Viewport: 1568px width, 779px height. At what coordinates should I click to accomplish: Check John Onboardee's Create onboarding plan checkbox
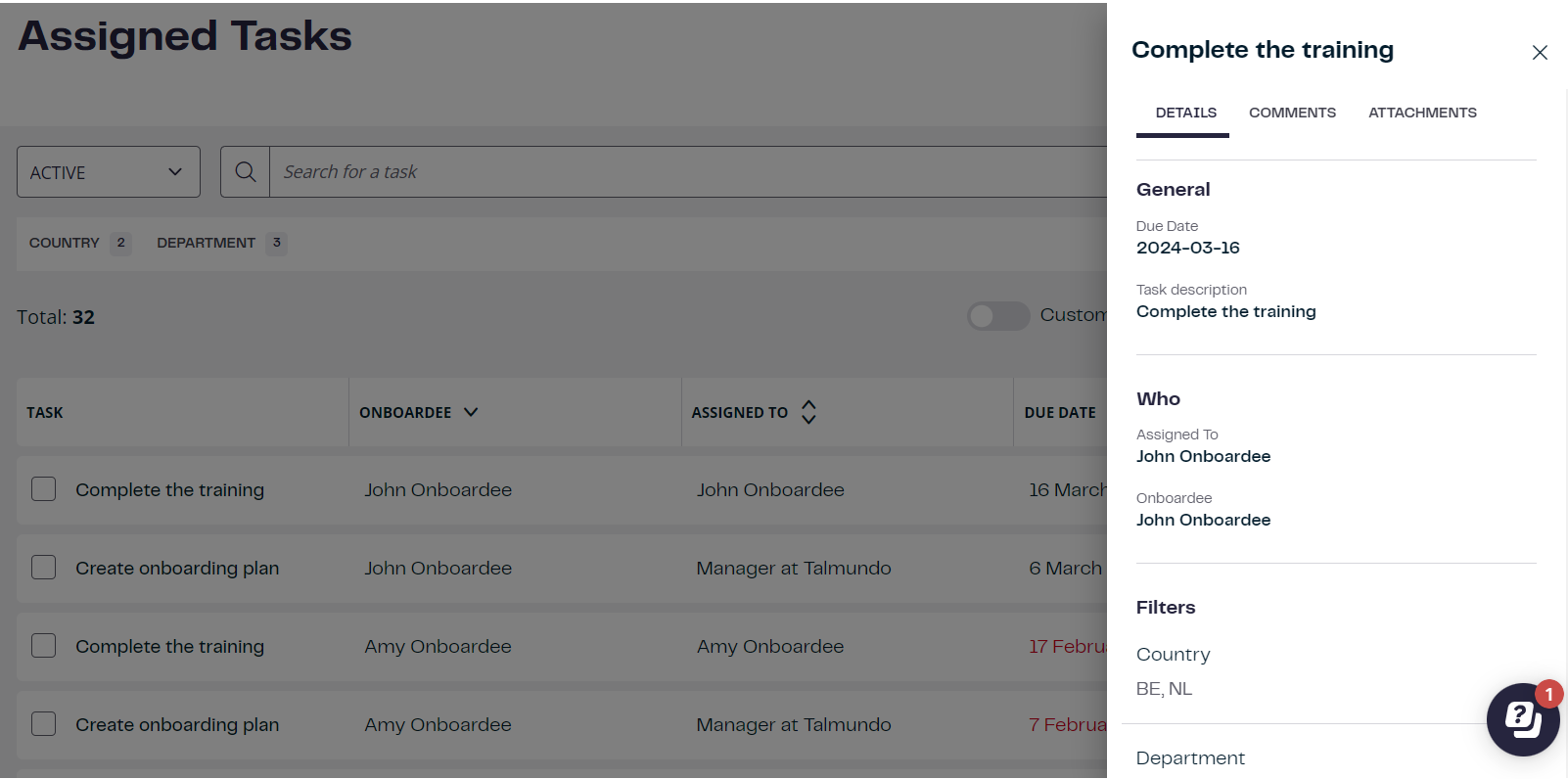tap(43, 568)
